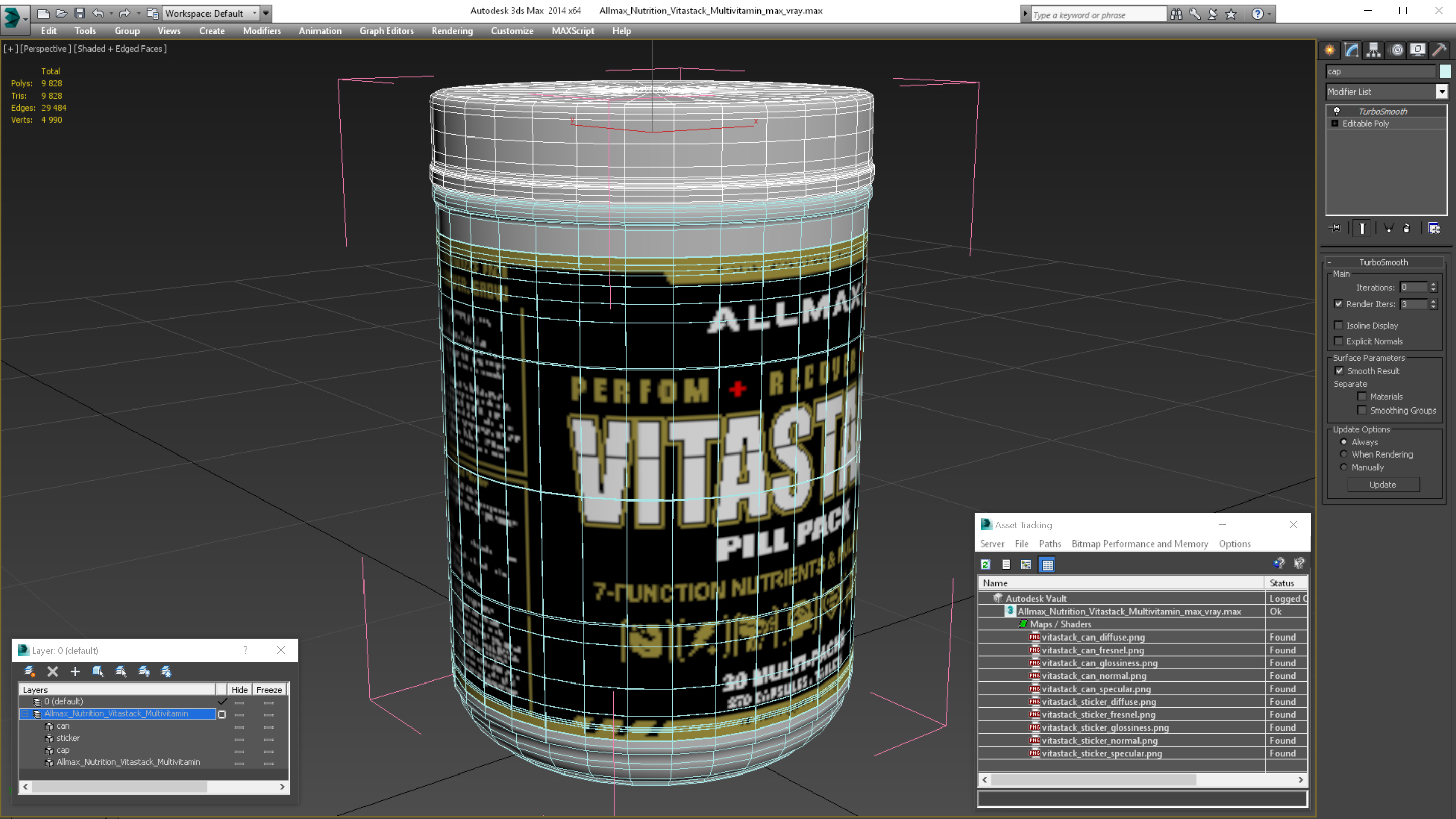Toggle Show End Result icon
1456x819 pixels.
click(1362, 229)
